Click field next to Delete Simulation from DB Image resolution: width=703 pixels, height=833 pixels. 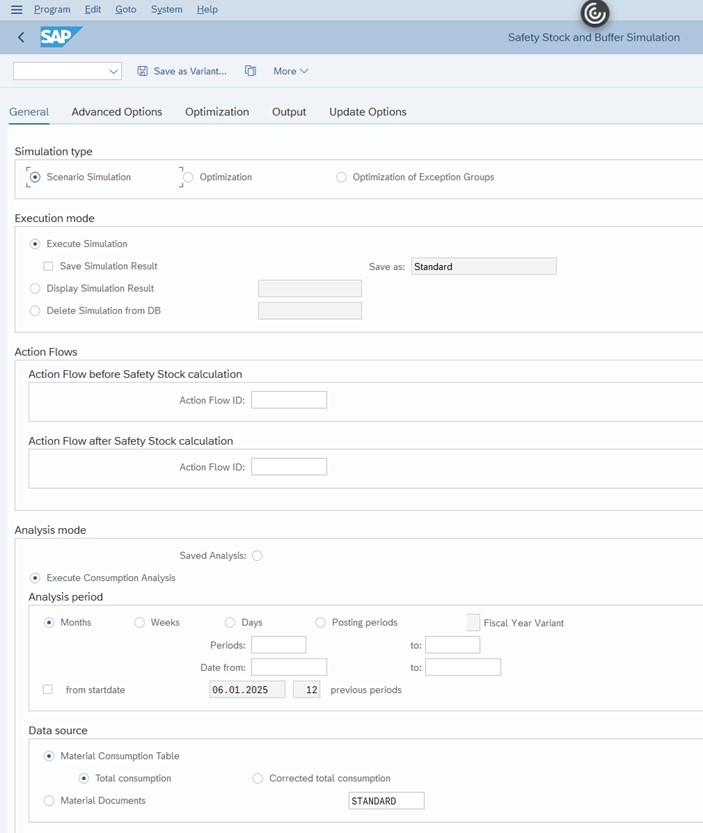tap(310, 311)
